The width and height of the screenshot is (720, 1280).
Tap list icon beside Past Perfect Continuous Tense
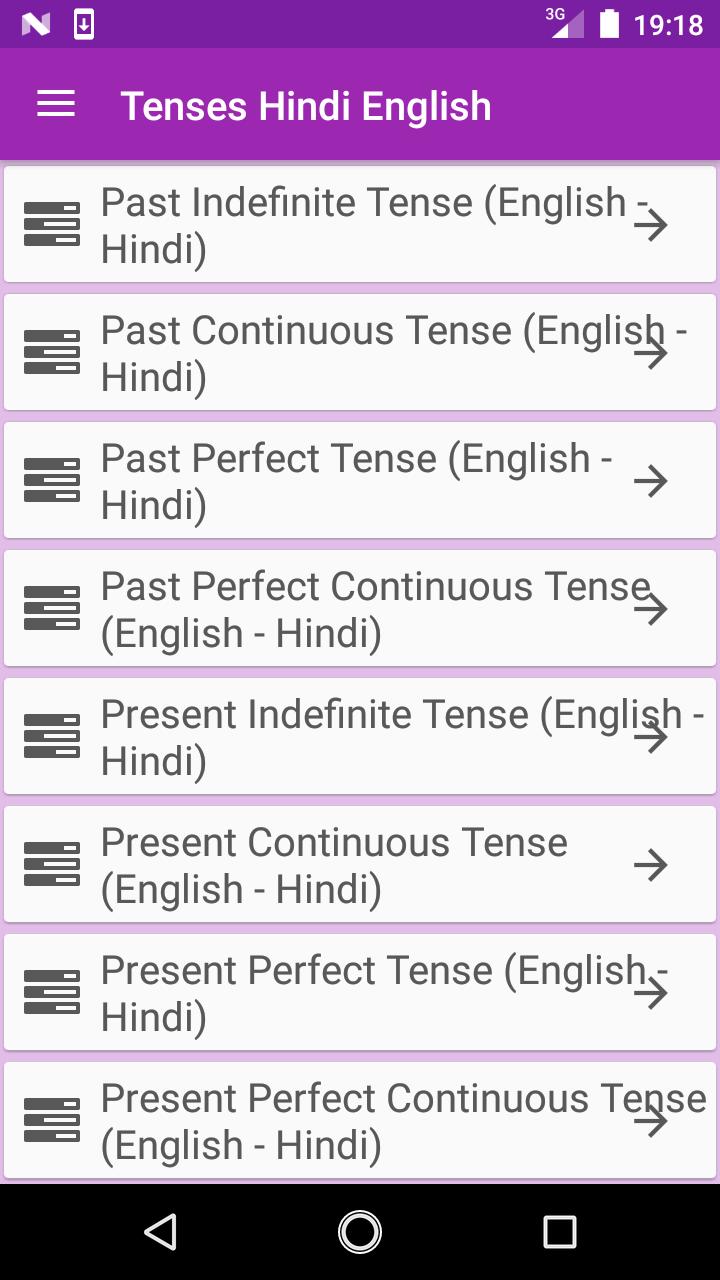coord(52,608)
